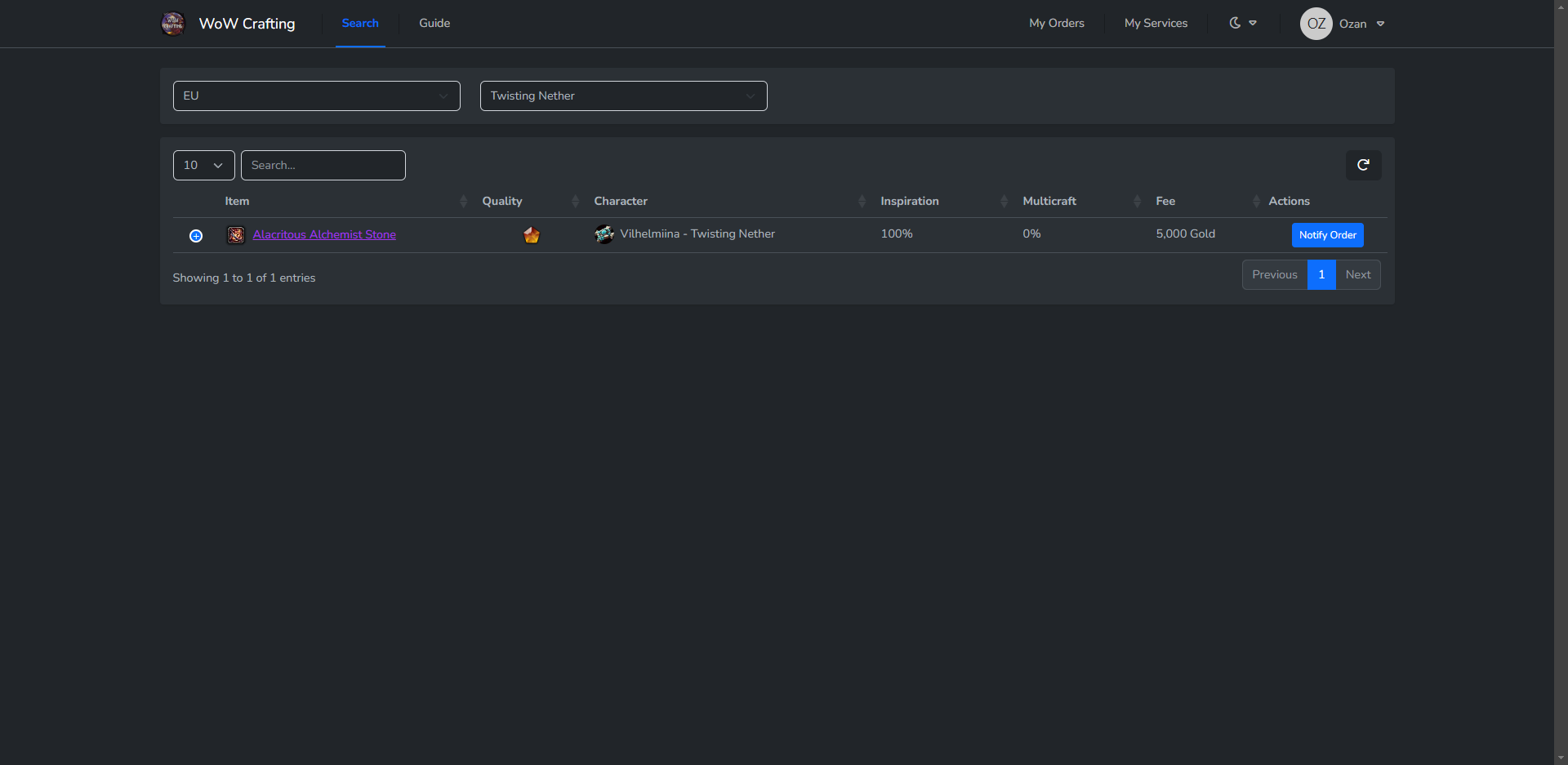Click Vilhelmiina's character portrait icon
Viewport: 1568px width, 765px height.
pos(604,234)
